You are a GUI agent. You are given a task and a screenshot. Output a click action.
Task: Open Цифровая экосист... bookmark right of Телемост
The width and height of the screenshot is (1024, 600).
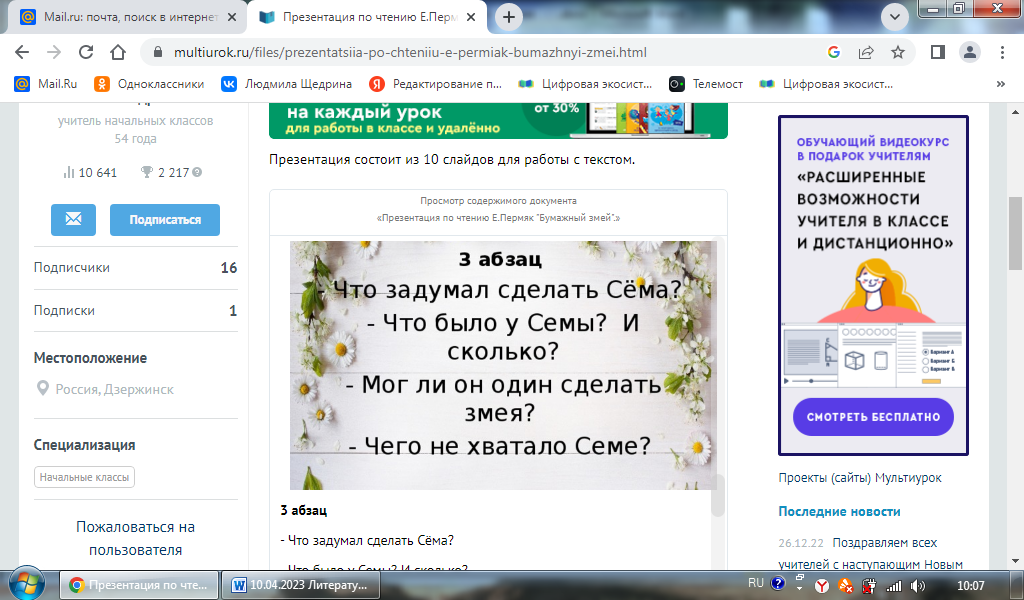point(826,84)
